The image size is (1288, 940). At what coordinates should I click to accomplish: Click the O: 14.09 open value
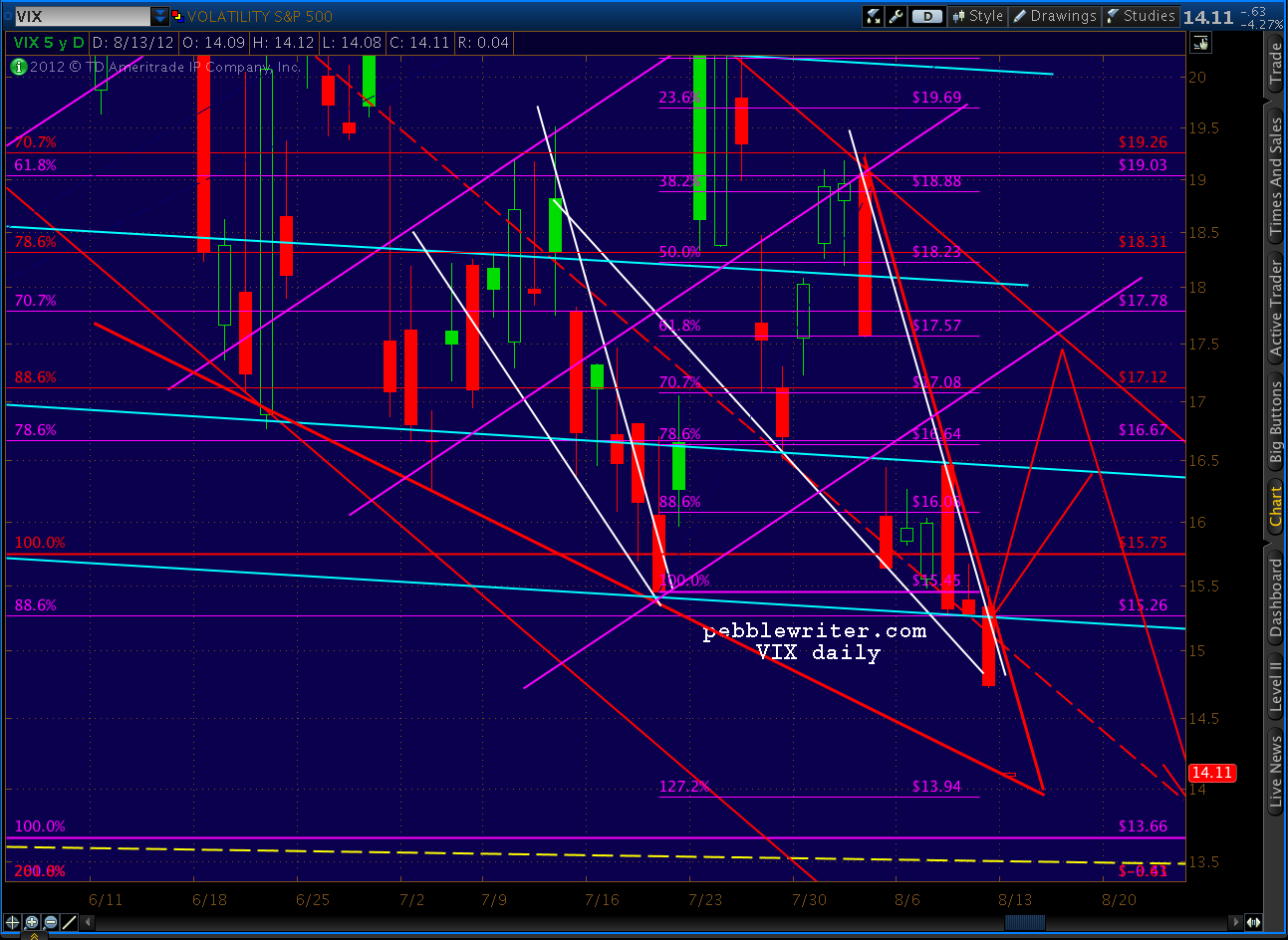coord(215,42)
